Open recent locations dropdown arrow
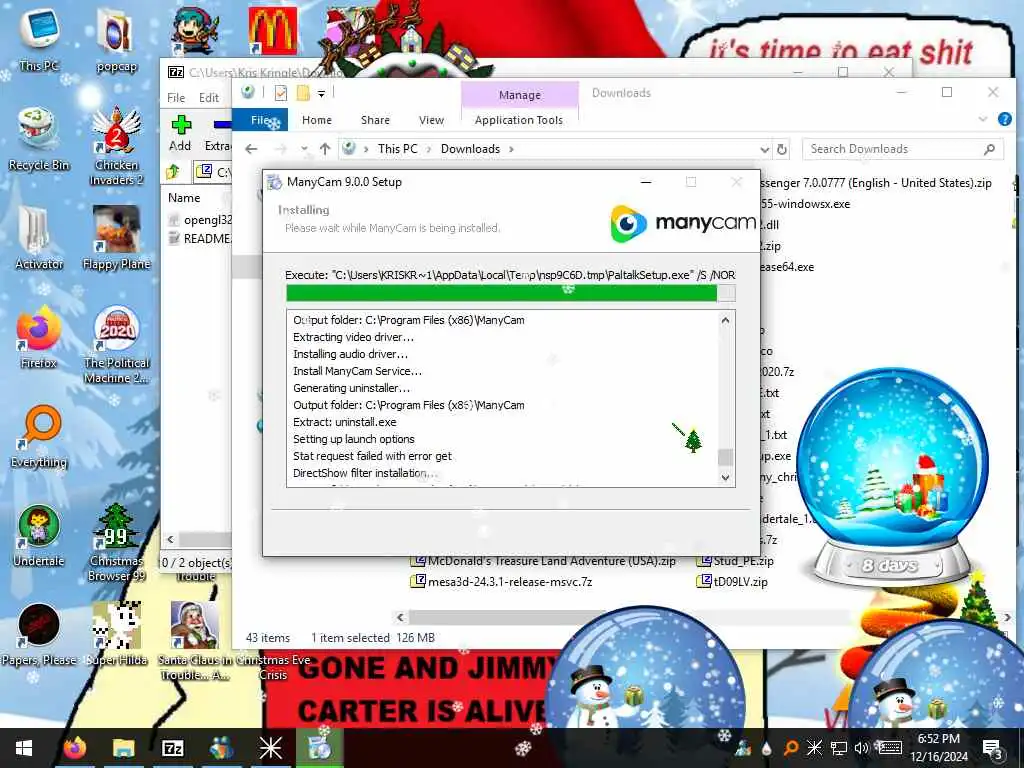This screenshot has width=1024, height=768. (x=304, y=149)
